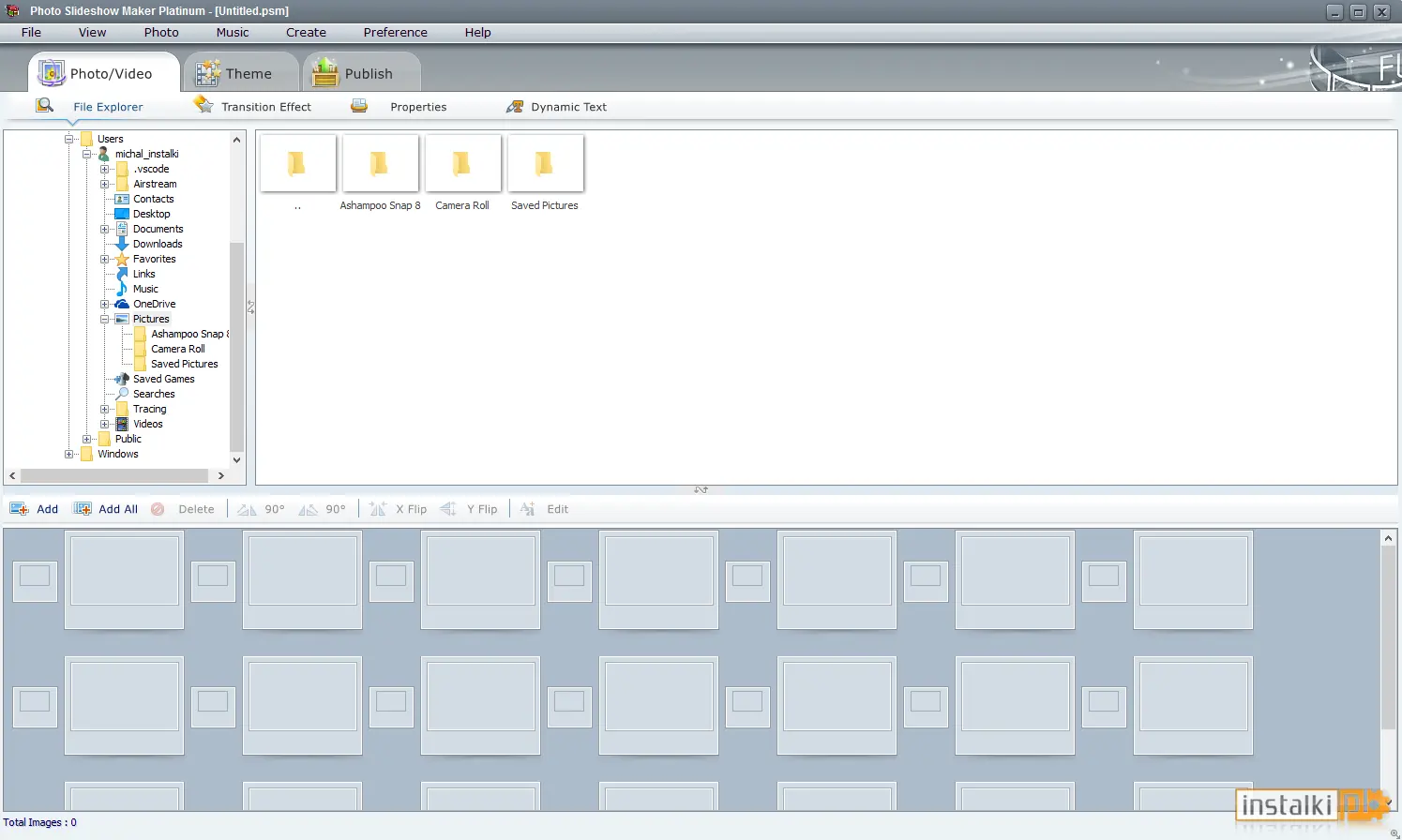Select the Searches icon in tree

[x=122, y=394]
